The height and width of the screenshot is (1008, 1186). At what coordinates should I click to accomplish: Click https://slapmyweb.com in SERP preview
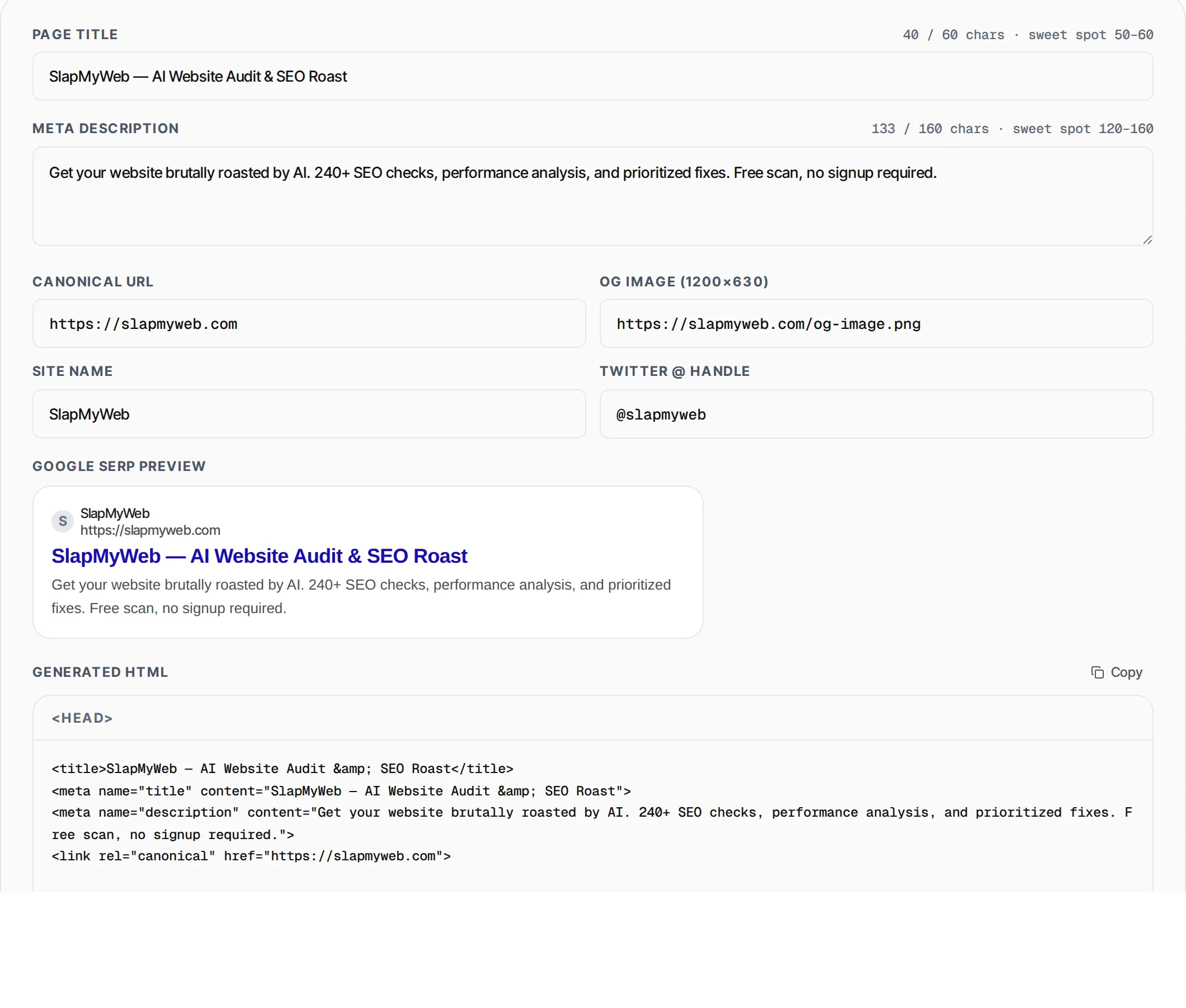pos(150,530)
